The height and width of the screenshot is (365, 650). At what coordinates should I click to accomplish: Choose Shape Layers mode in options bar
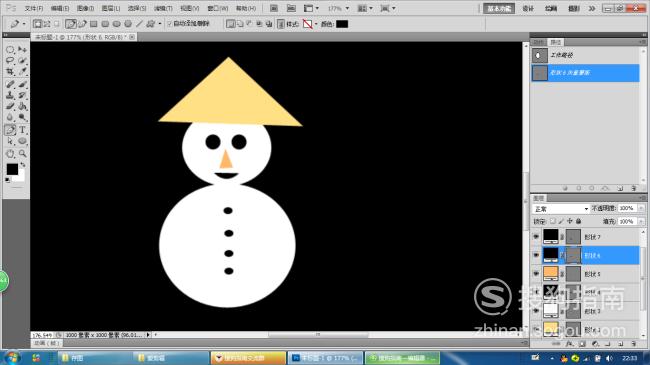38,24
